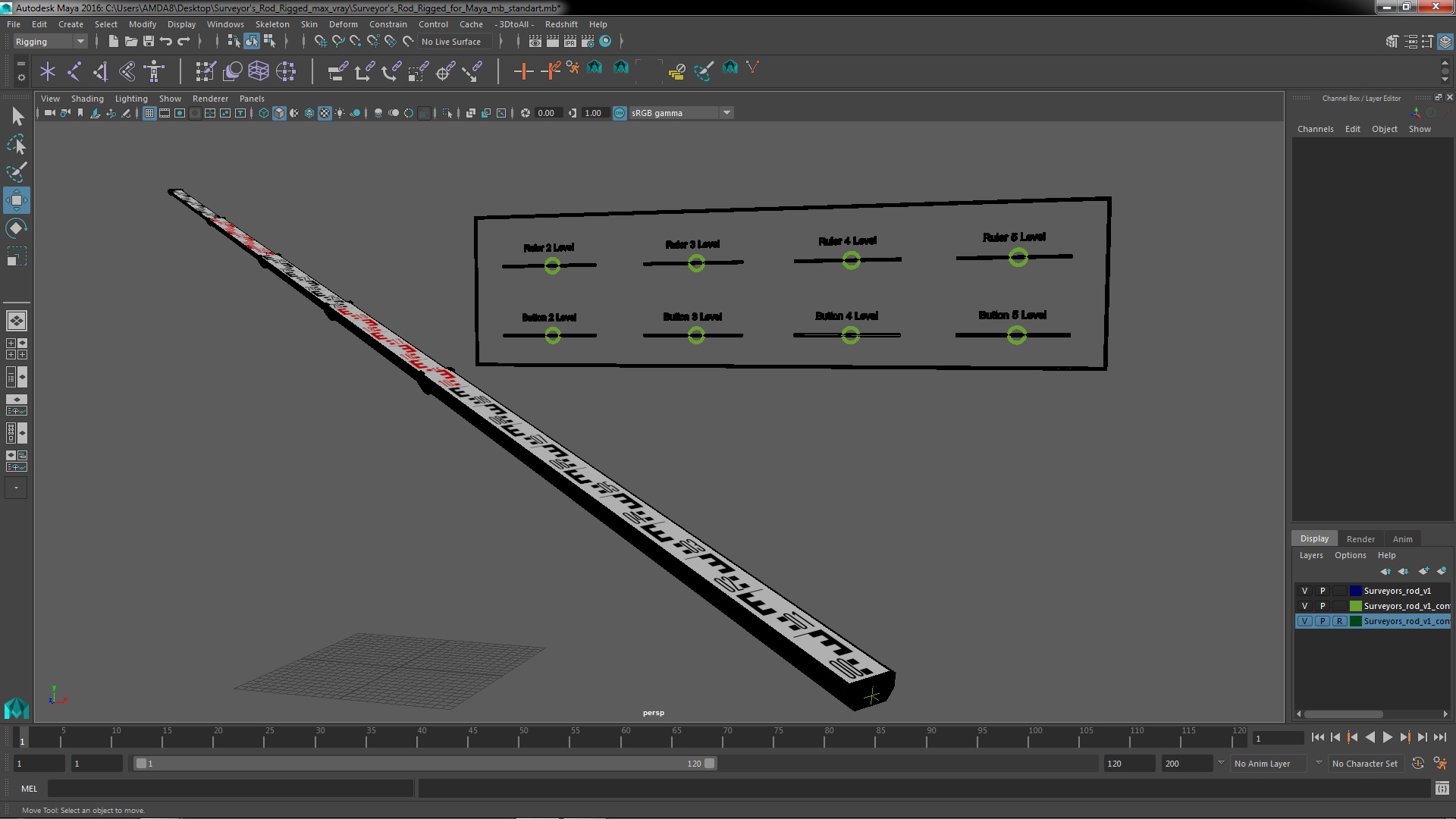Open the Skeleton menu
This screenshot has height=819, width=1456.
[271, 24]
